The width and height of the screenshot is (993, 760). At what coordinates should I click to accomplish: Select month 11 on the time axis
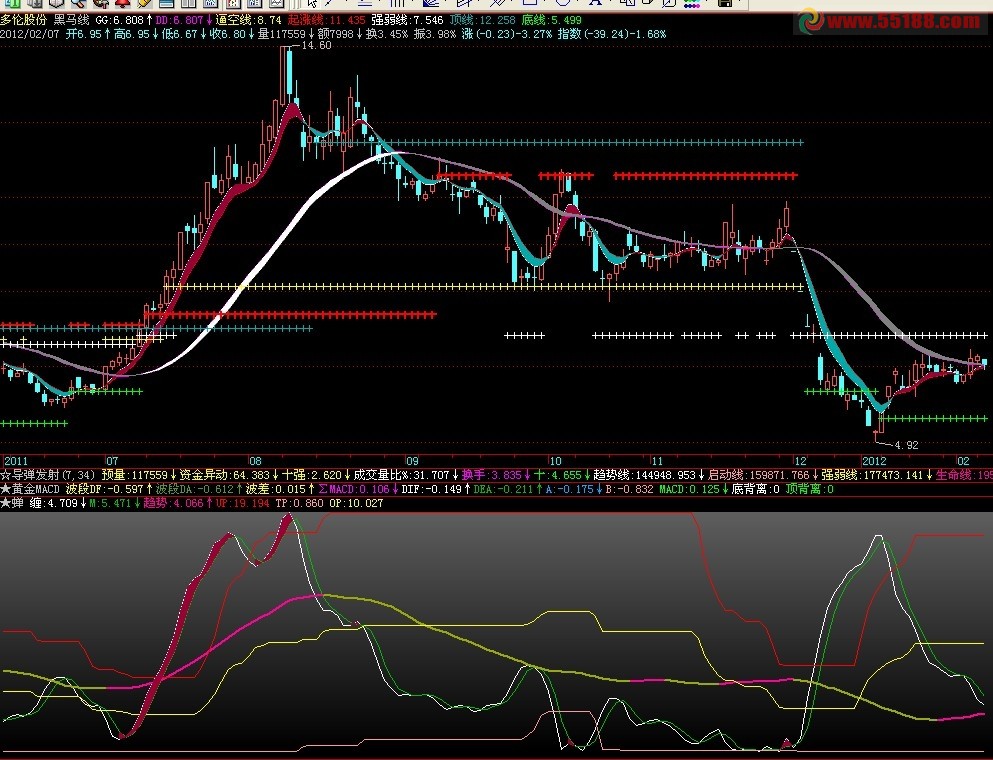(657, 461)
